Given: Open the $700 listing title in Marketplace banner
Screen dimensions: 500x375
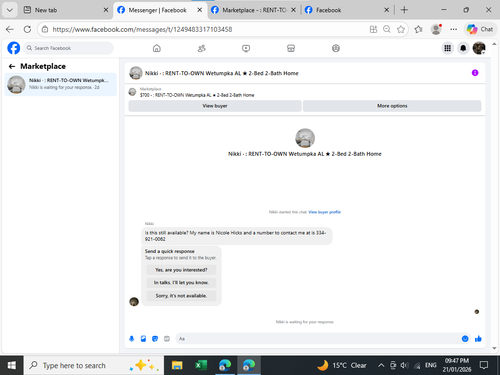Looking at the screenshot, I should 197,95.
